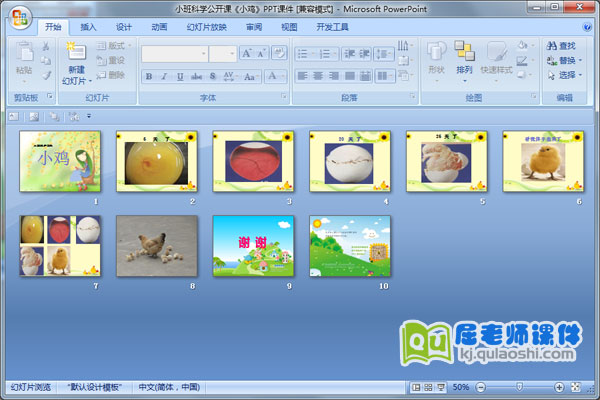Toggle Underline formatting

pos(180,77)
